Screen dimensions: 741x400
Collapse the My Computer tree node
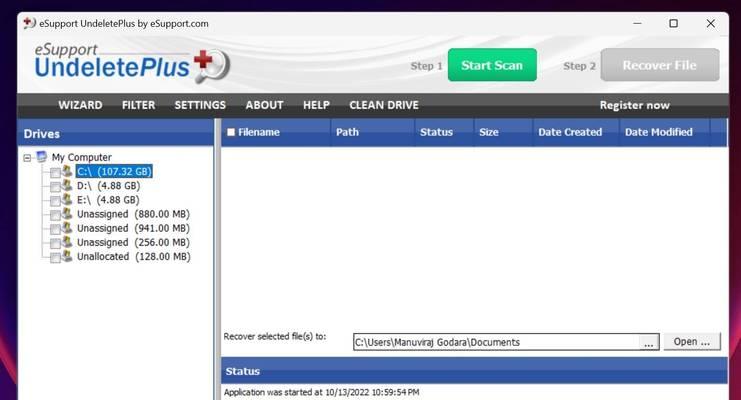click(27, 158)
